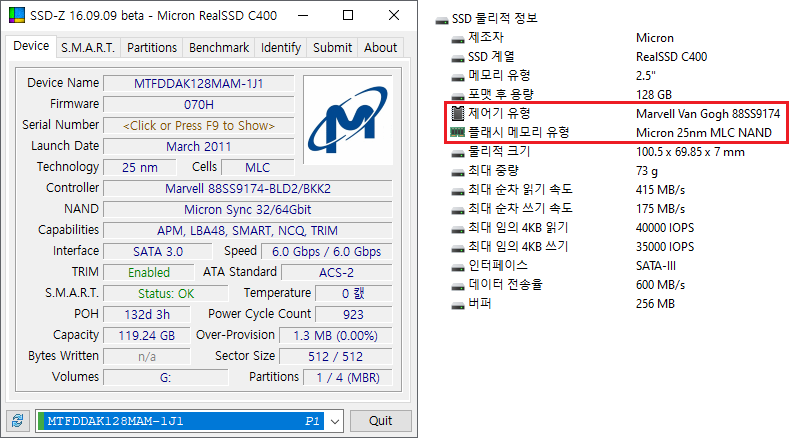This screenshot has width=808, height=438.
Task: Click the drive icon next to 최대 임의 4KB 읽기
Action: (458, 229)
